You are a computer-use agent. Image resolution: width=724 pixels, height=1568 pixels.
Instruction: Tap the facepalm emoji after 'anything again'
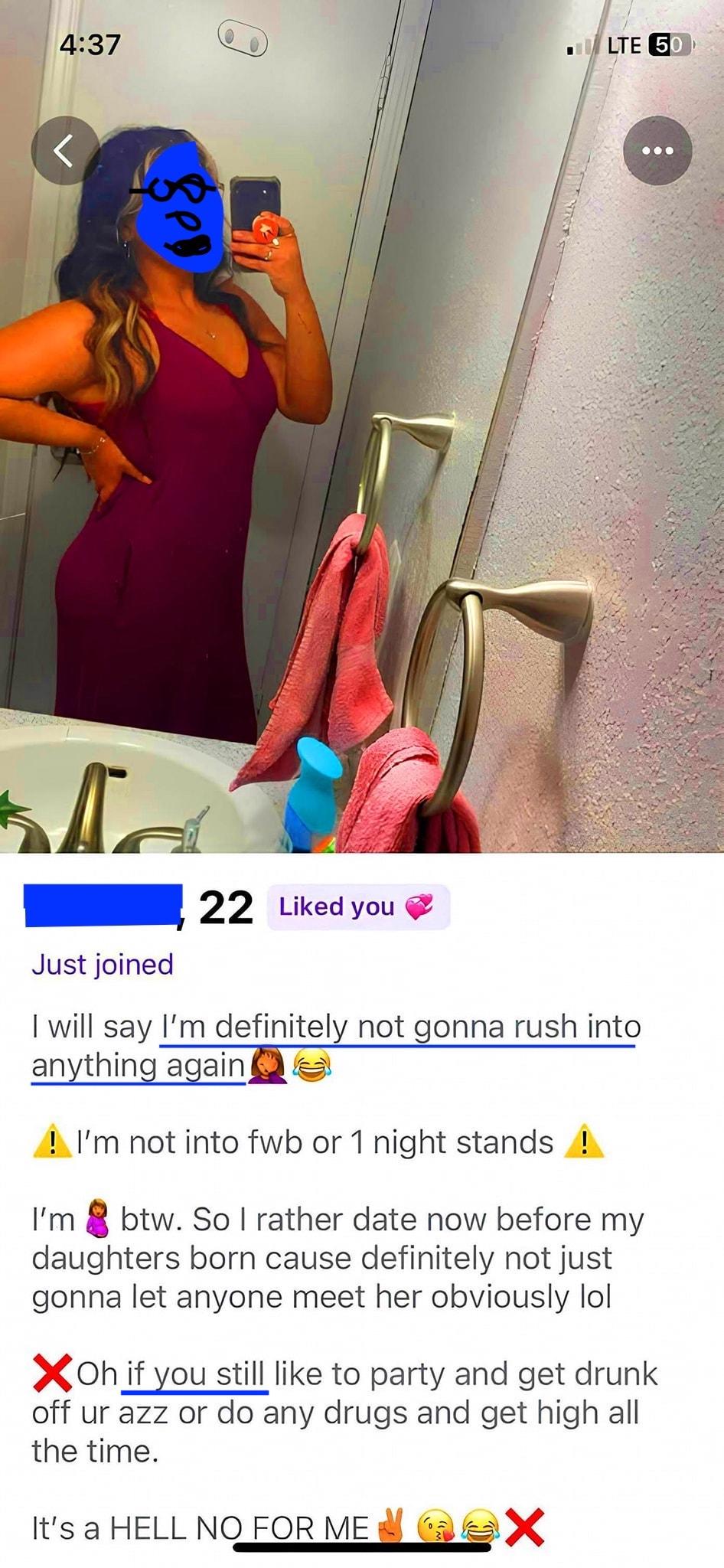click(x=268, y=1065)
